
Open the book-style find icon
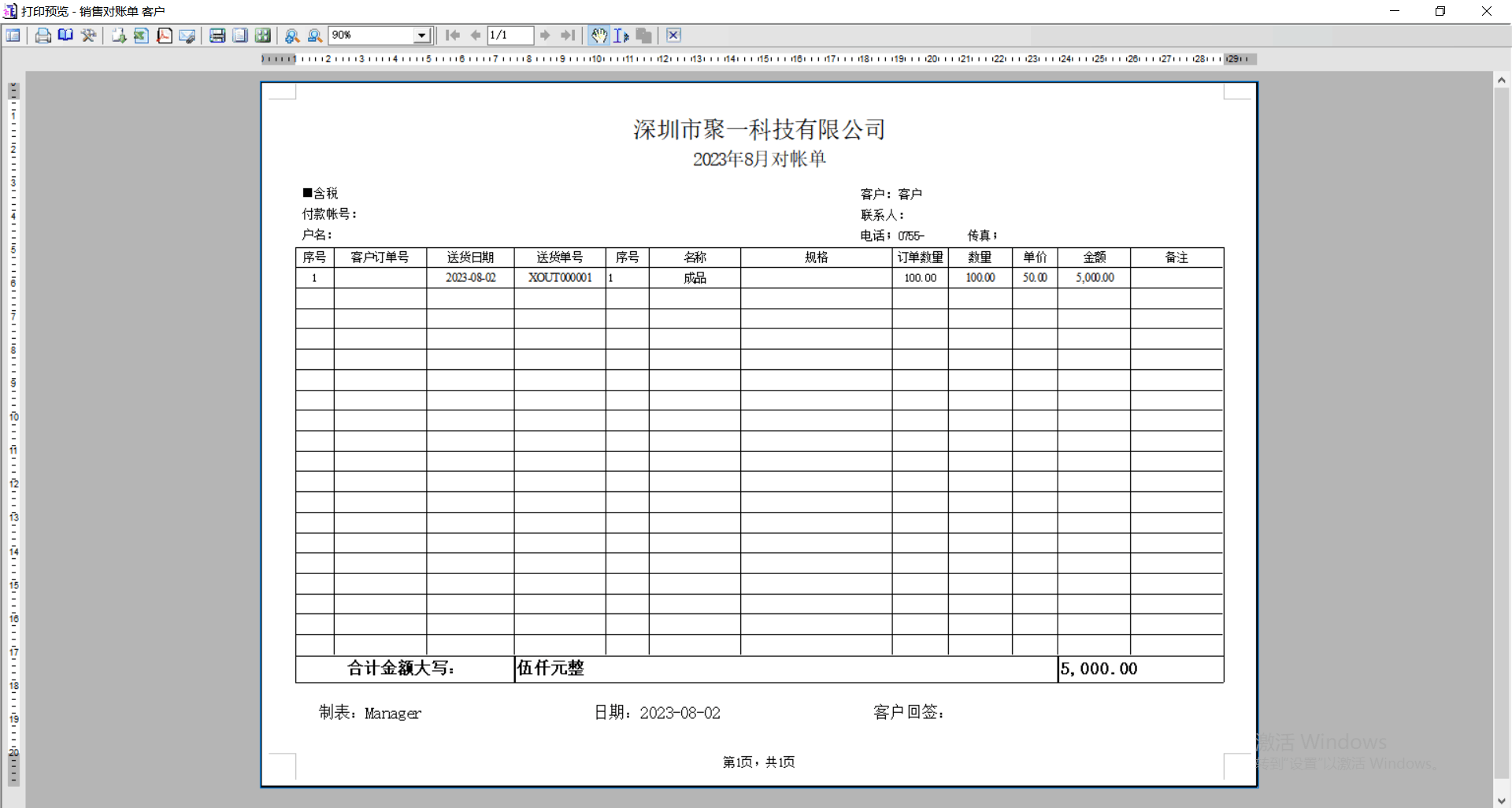tap(65, 35)
